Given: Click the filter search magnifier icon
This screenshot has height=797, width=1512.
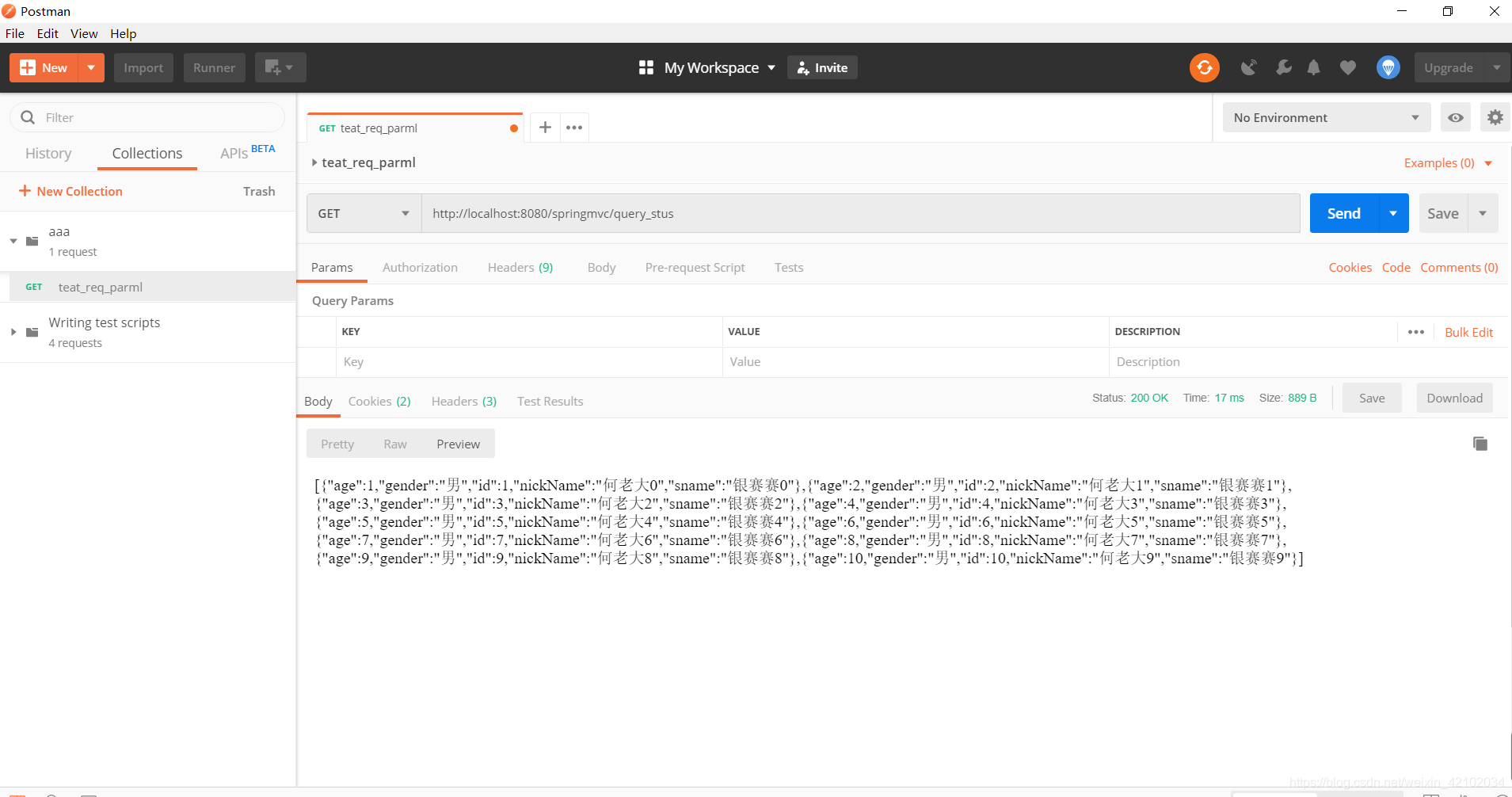Looking at the screenshot, I should (x=28, y=117).
